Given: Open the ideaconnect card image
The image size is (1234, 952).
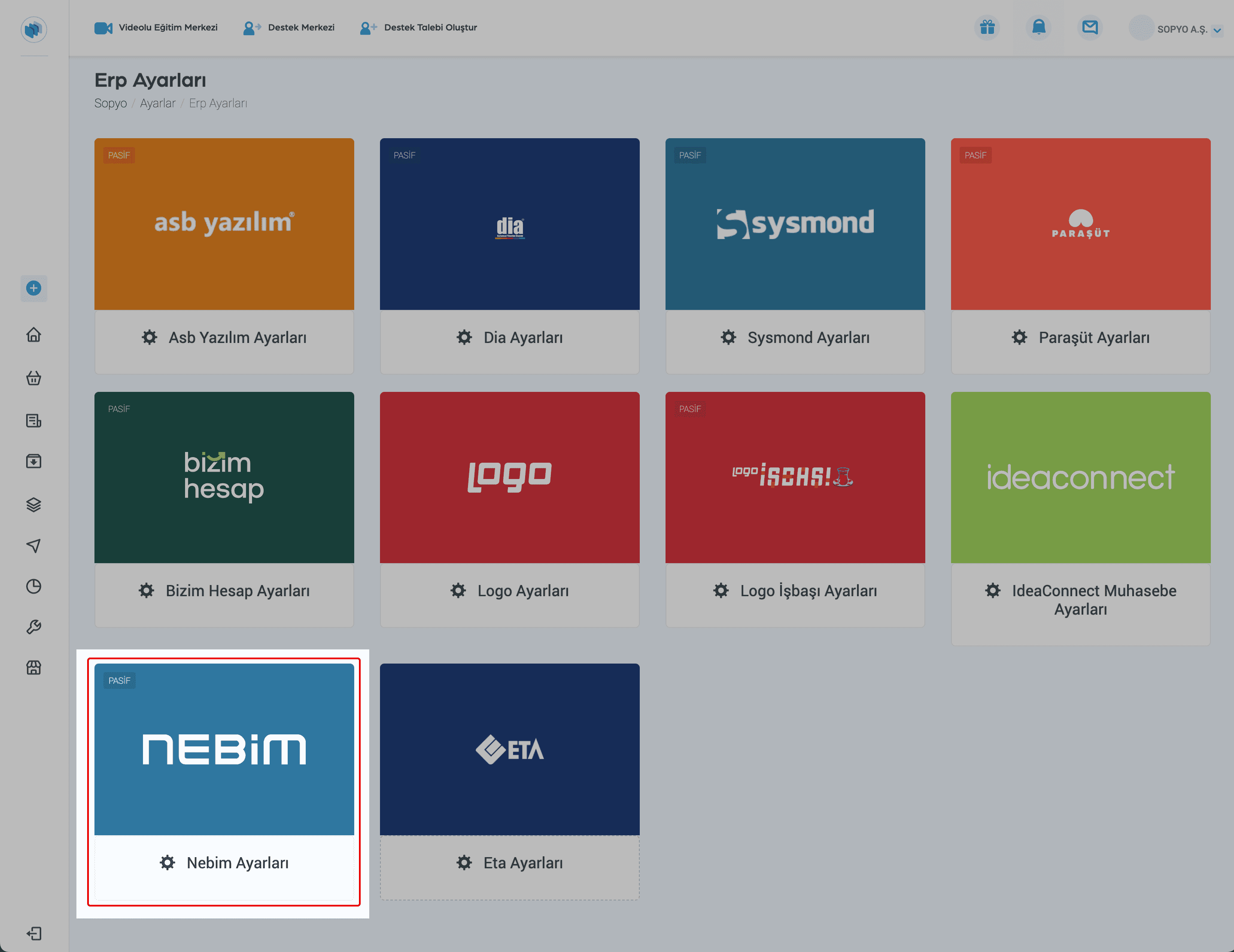Looking at the screenshot, I should click(x=1080, y=477).
